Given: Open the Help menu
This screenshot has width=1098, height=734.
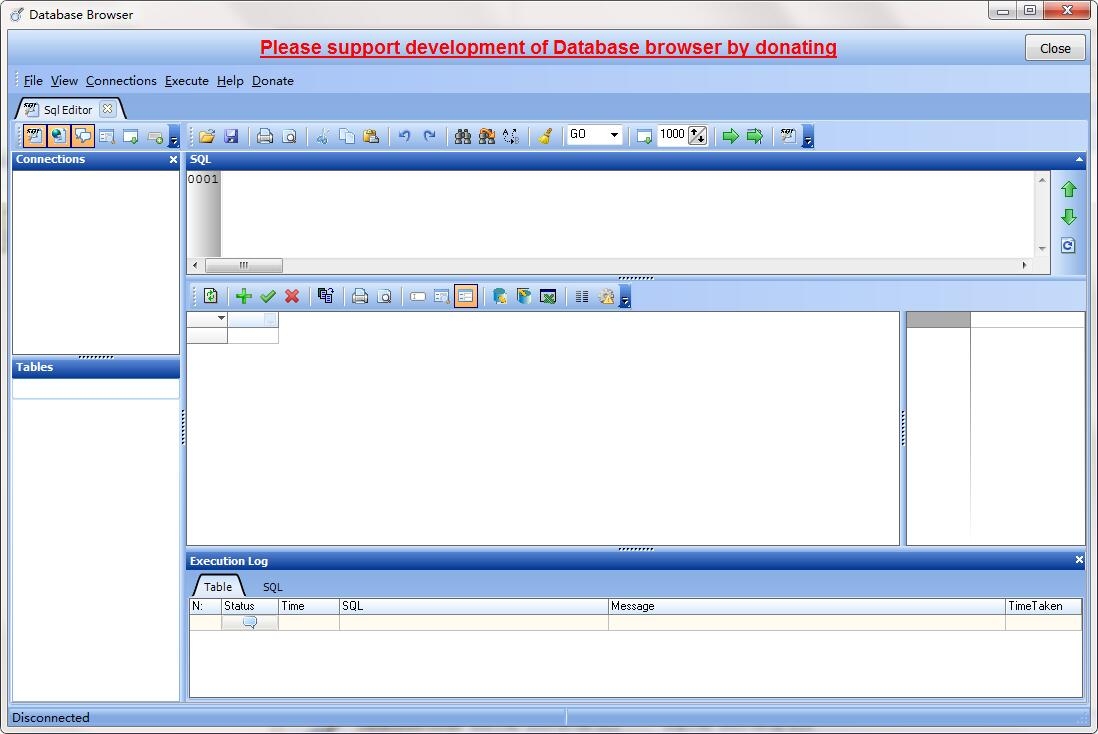Looking at the screenshot, I should click(x=230, y=81).
